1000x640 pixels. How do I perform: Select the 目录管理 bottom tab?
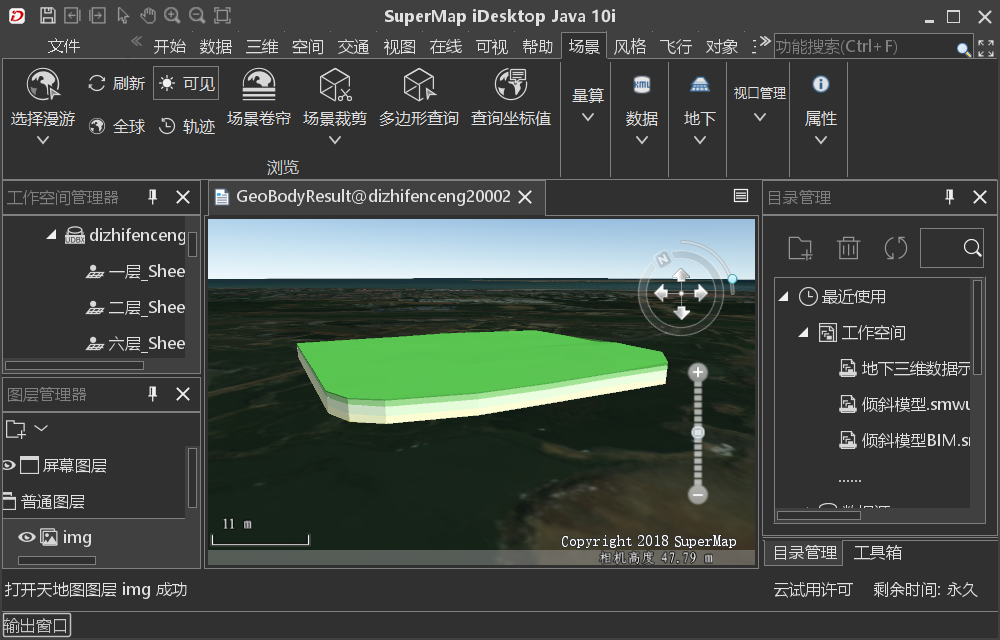tap(805, 553)
